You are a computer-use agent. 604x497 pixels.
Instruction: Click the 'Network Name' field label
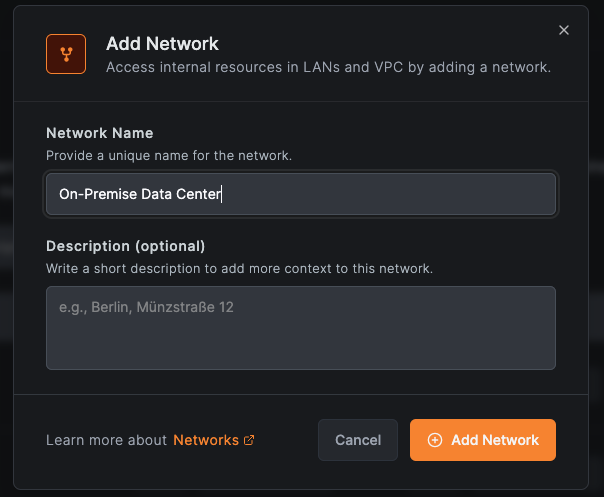click(99, 133)
